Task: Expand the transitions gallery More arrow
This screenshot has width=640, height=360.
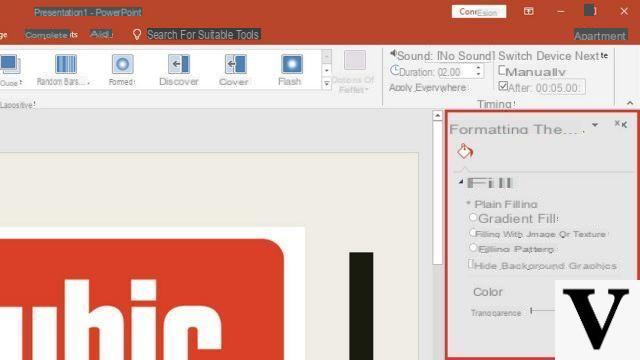Action: coord(327,83)
